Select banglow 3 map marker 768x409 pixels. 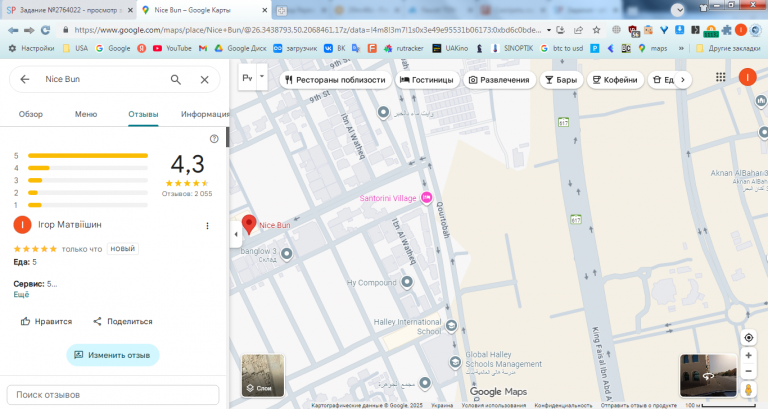coord(287,253)
